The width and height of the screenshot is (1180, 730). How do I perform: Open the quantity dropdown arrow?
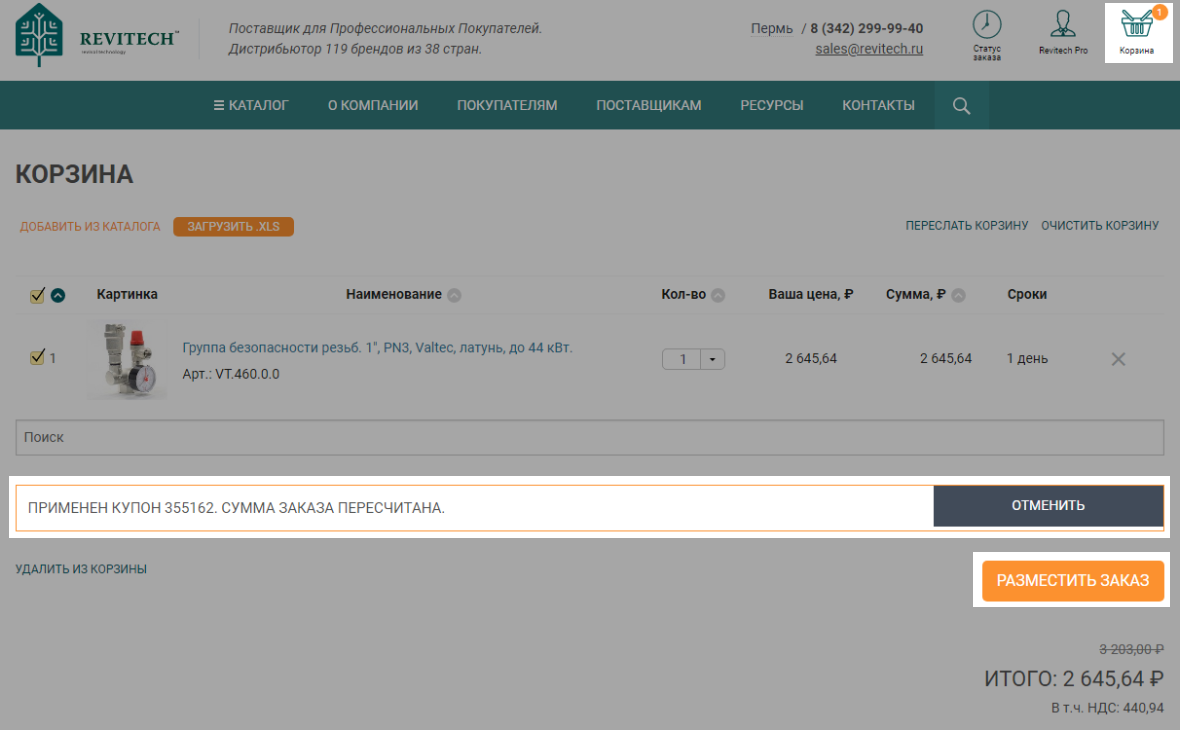tap(712, 359)
